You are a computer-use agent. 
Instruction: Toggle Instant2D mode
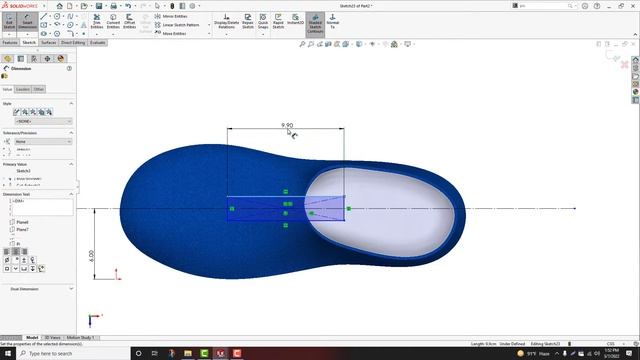point(296,20)
